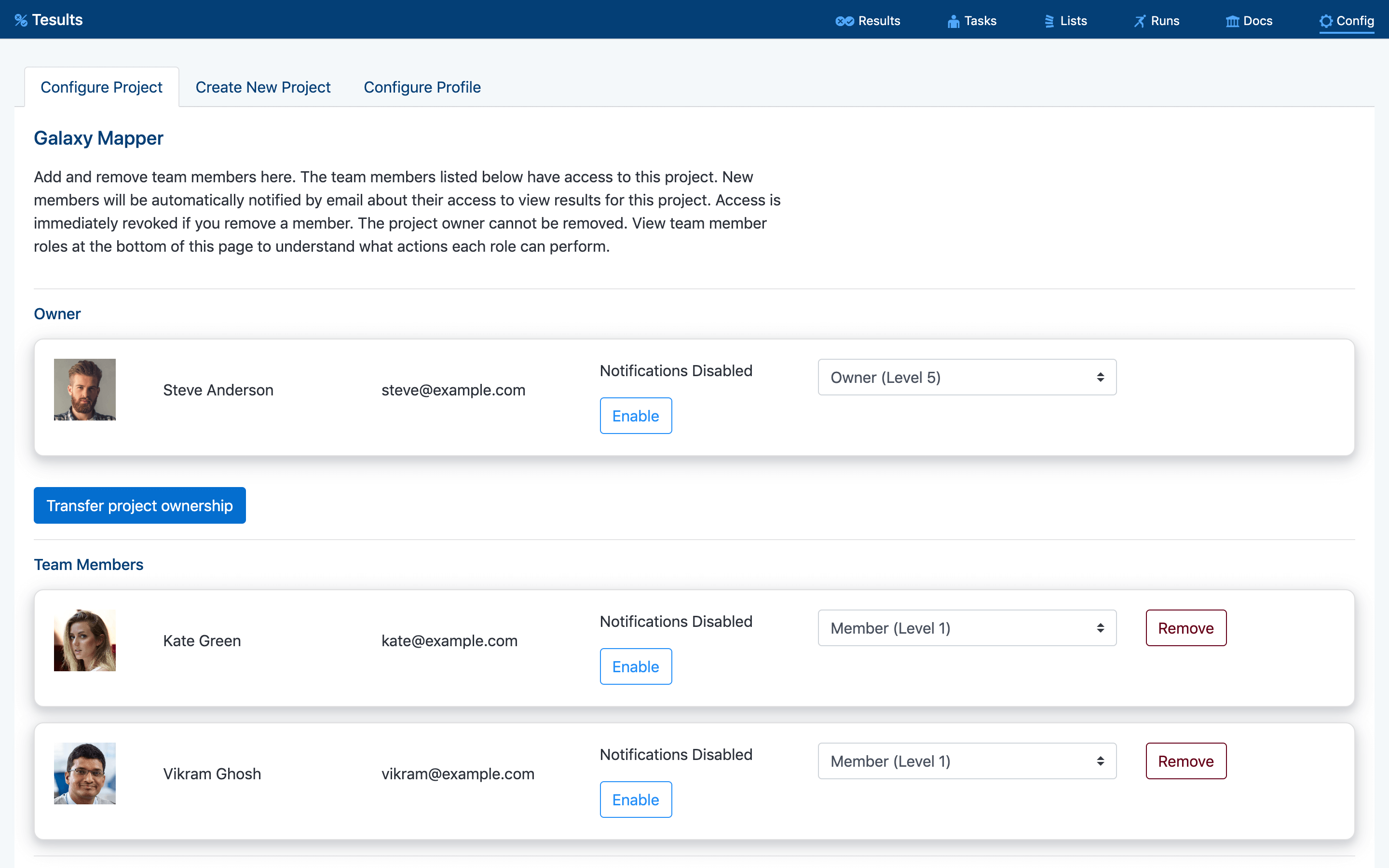
Task: Click Notifications Disabled text for Vikram Ghosh
Action: tap(676, 755)
